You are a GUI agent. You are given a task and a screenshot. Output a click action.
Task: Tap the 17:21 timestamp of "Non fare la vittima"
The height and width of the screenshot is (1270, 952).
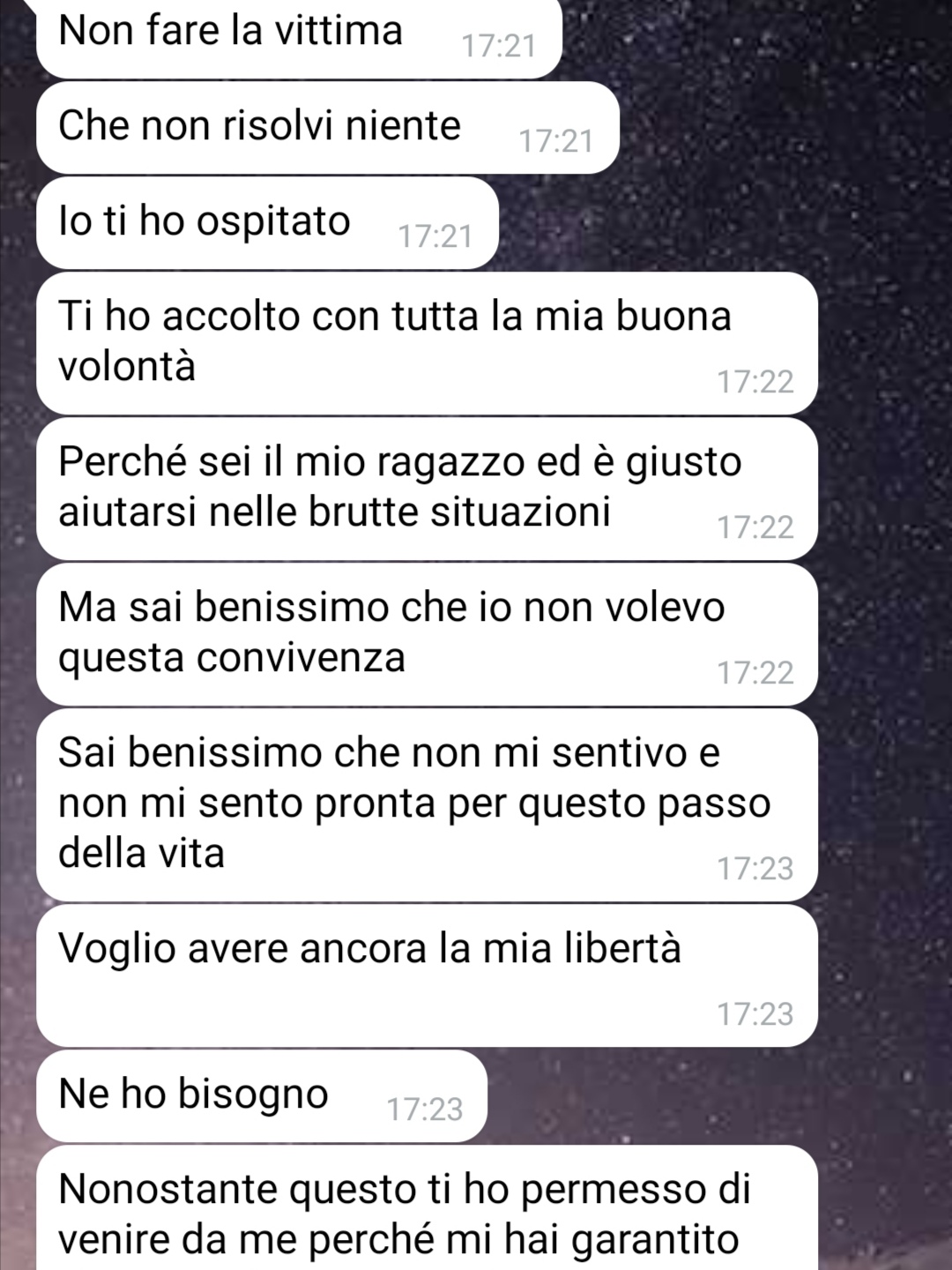click(499, 46)
